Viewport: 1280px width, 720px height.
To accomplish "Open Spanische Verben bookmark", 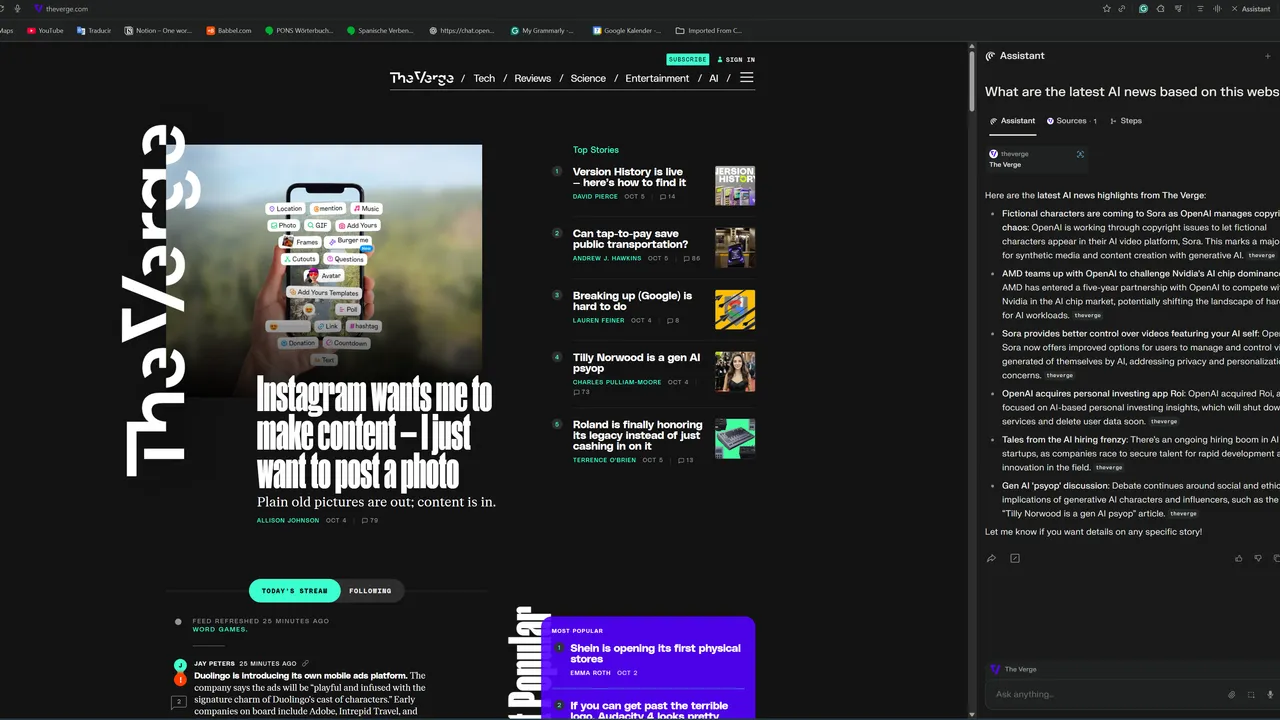I will [380, 30].
